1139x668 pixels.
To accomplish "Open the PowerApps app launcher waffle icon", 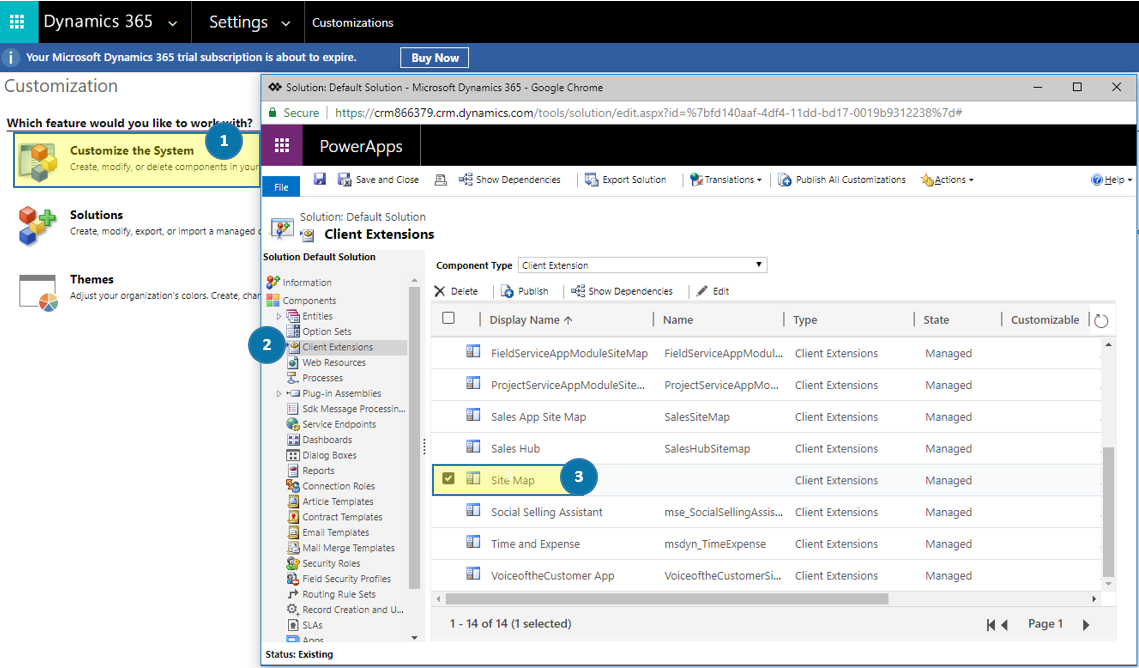I will click(x=282, y=146).
